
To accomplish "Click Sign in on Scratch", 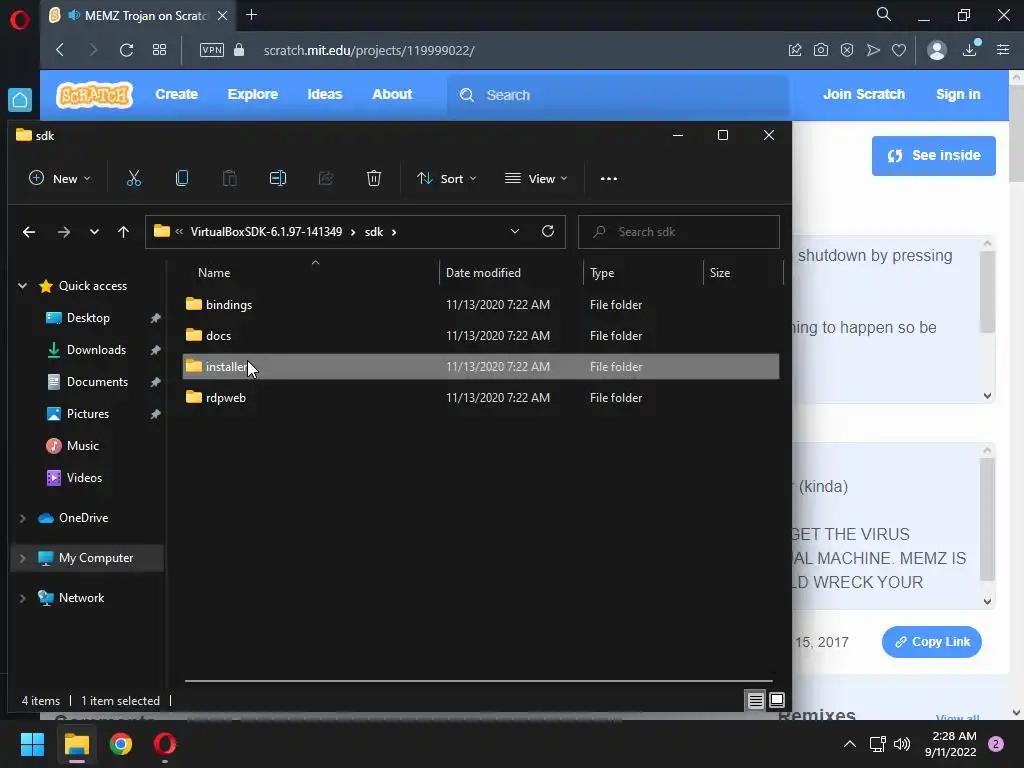I will coord(958,94).
